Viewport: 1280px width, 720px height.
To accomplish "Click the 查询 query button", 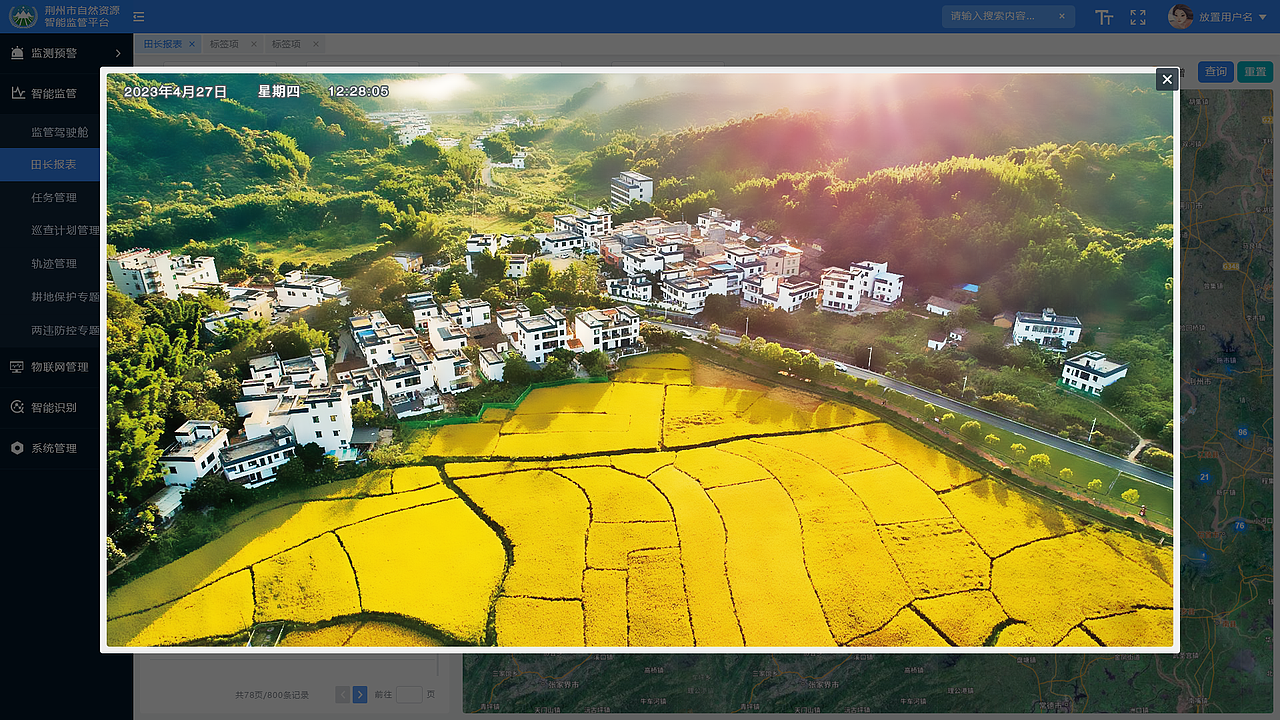I will pyautogui.click(x=1216, y=72).
